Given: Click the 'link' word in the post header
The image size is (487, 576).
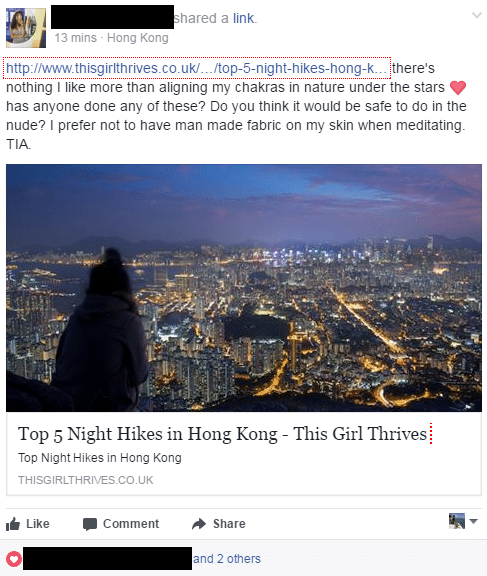Looking at the screenshot, I should [244, 18].
